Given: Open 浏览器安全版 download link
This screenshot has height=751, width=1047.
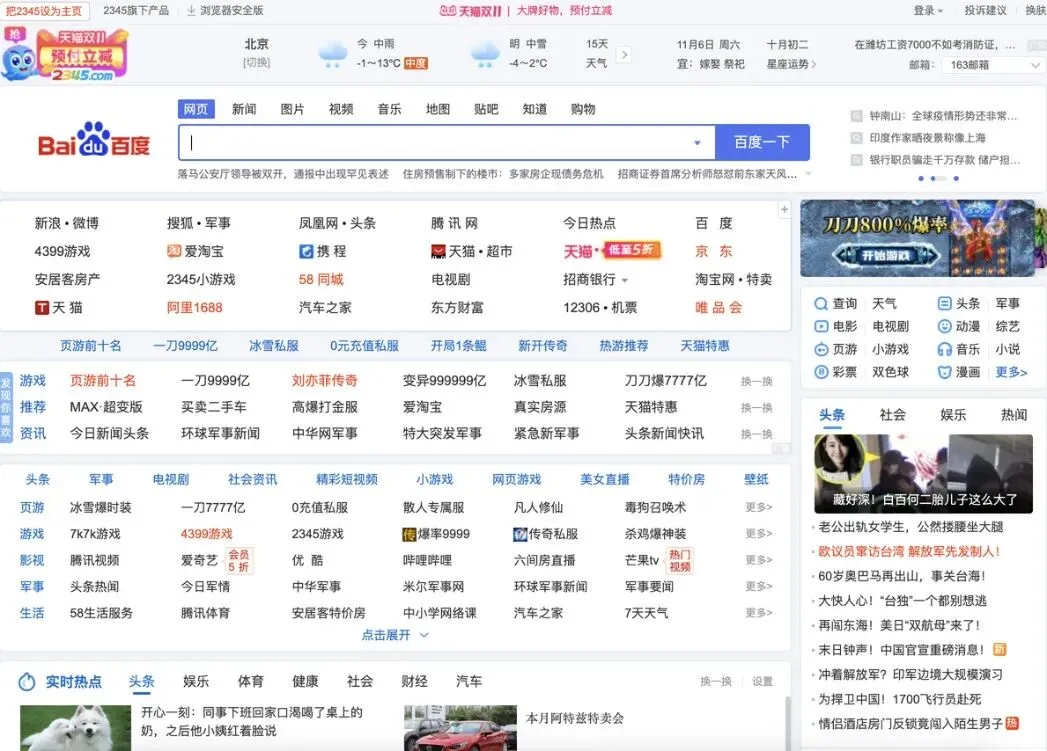Looking at the screenshot, I should coord(225,11).
